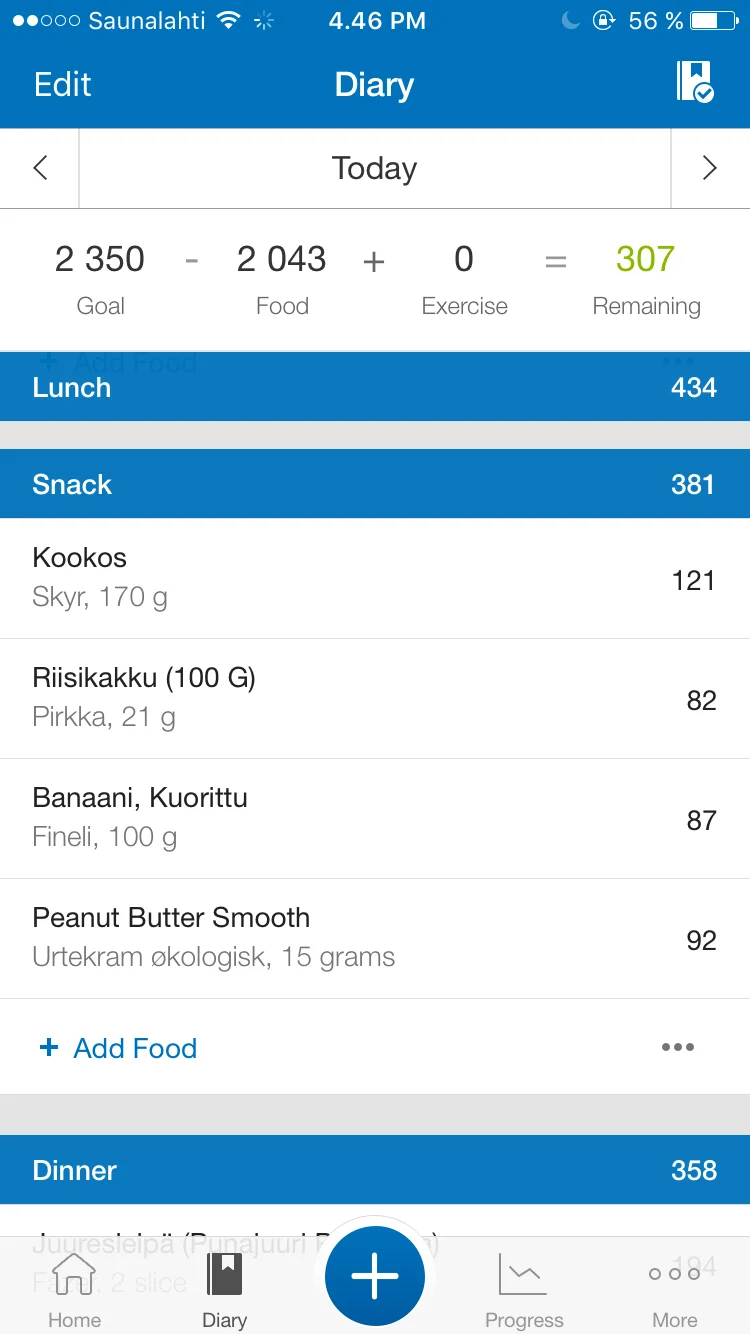The height and width of the screenshot is (1334, 750).
Task: Select the Banaani, Kuorittu food entry
Action: (x=375, y=818)
